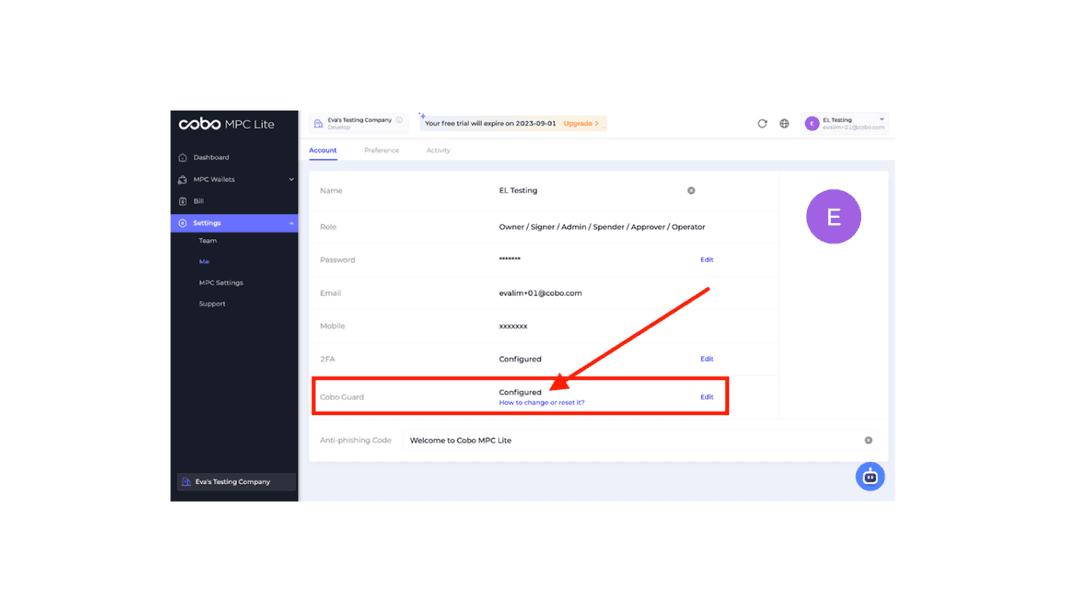Image resolution: width=1080 pixels, height=608 pixels.
Task: Click "How to change or reset it?" link
Action: tap(541, 403)
